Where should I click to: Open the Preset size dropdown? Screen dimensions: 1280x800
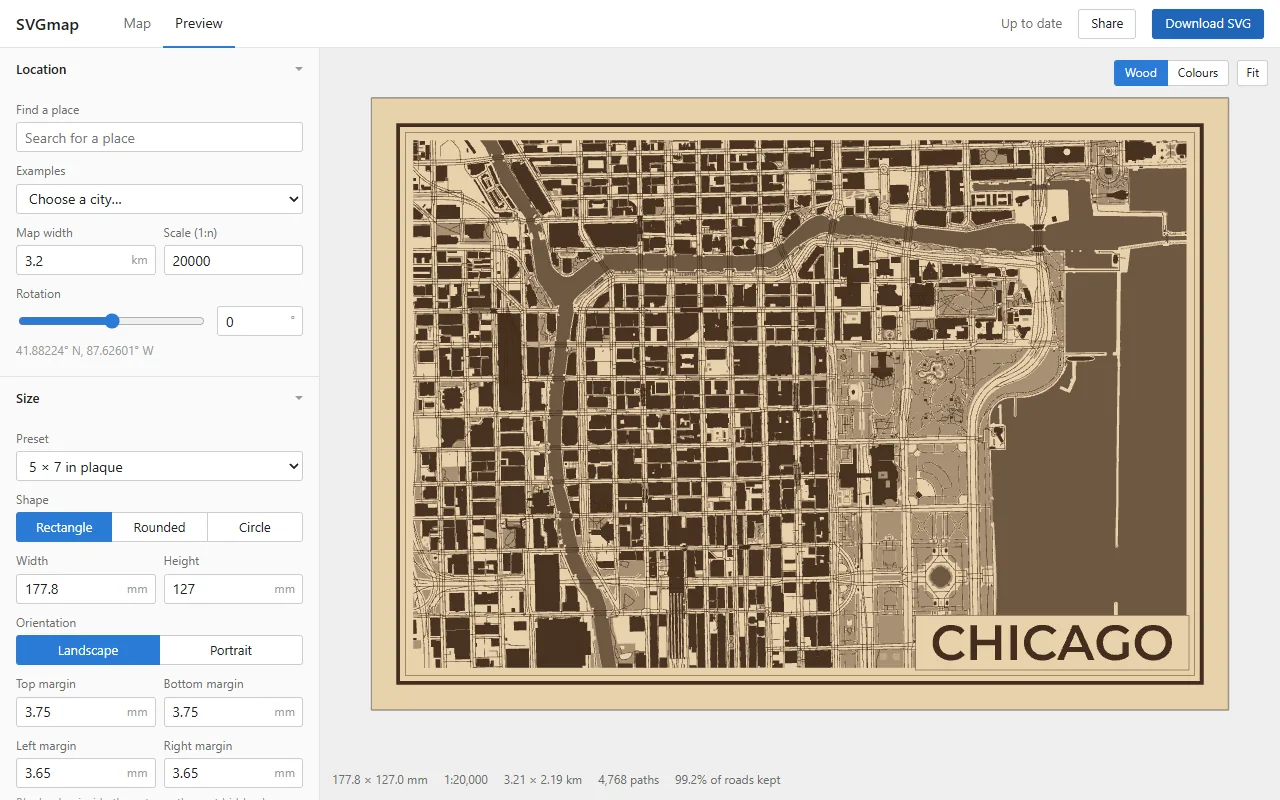[x=159, y=467]
